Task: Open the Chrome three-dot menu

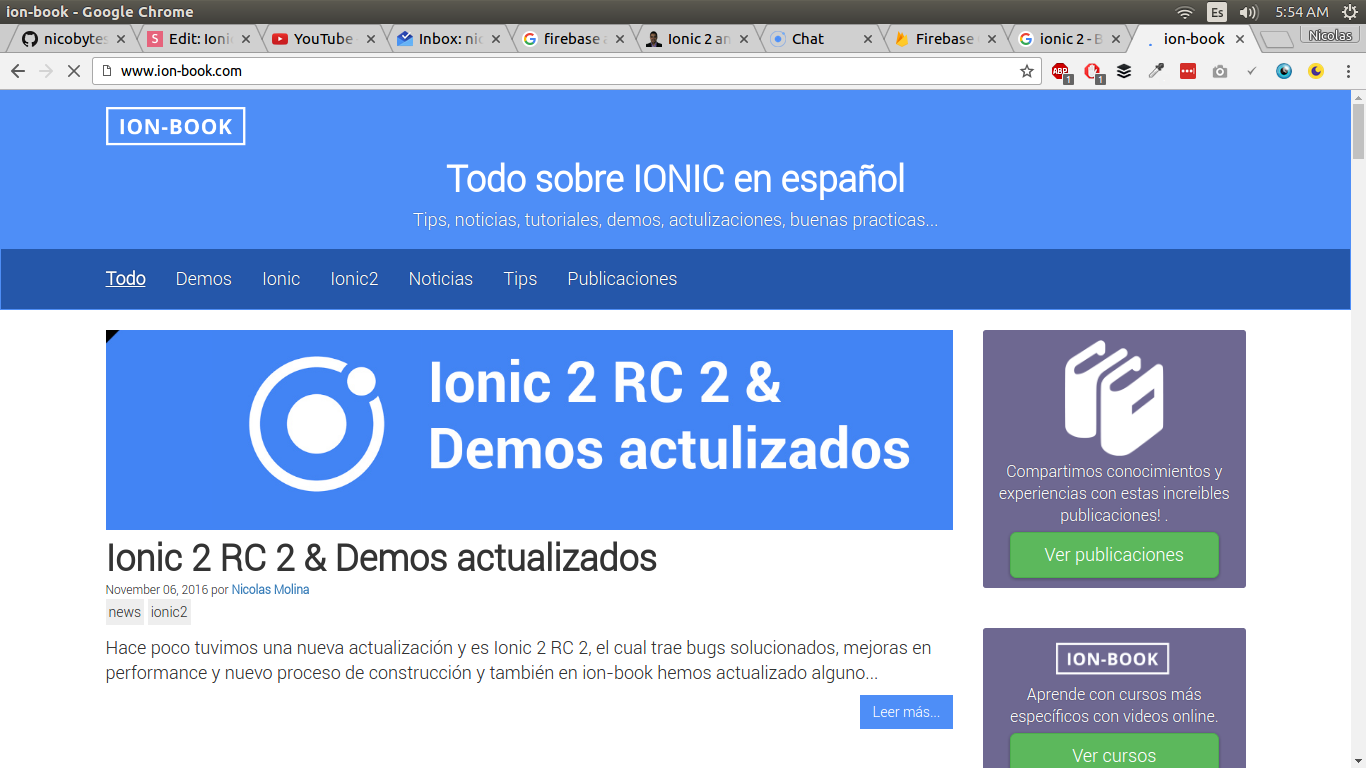Action: click(1347, 71)
